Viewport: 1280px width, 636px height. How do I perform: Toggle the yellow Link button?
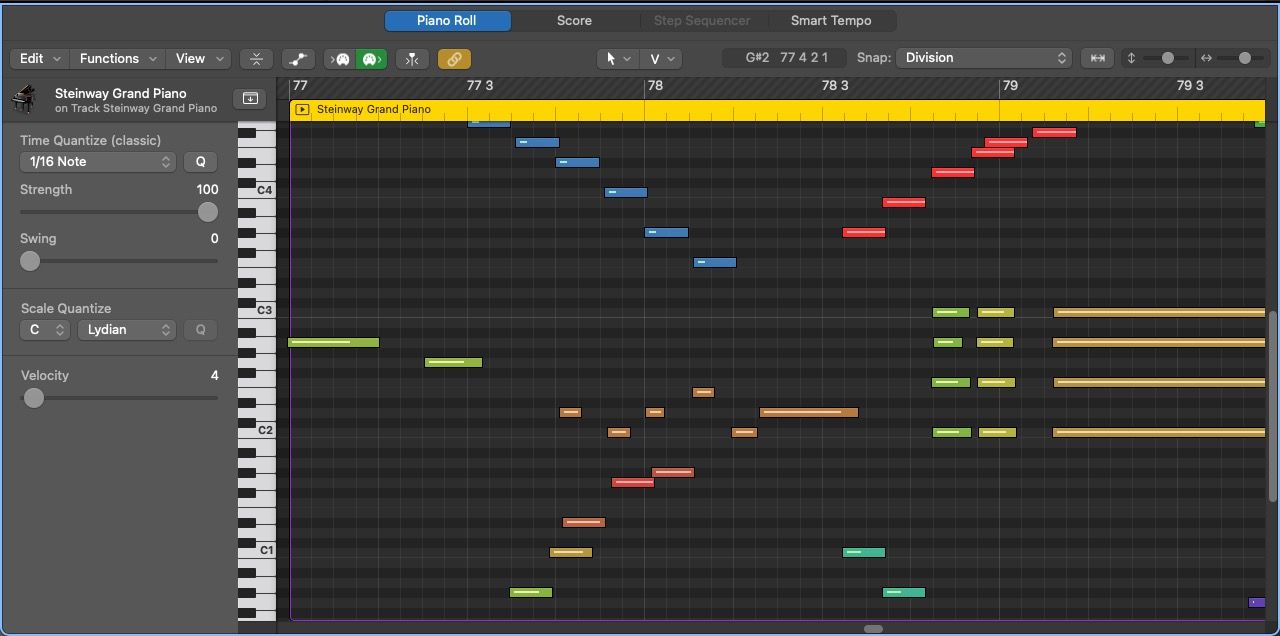tap(454, 59)
